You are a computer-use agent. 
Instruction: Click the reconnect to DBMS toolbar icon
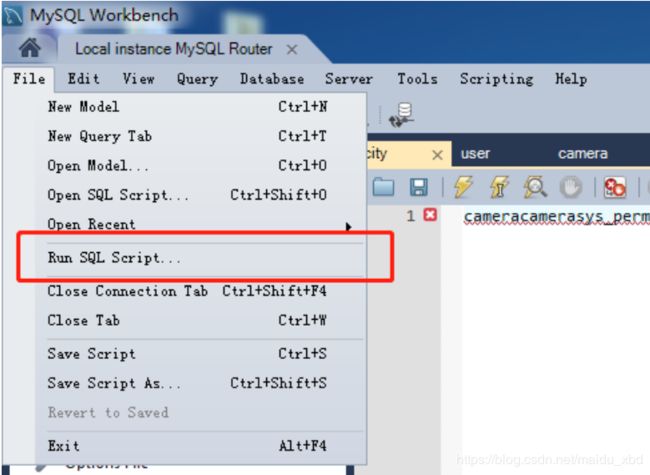401,115
